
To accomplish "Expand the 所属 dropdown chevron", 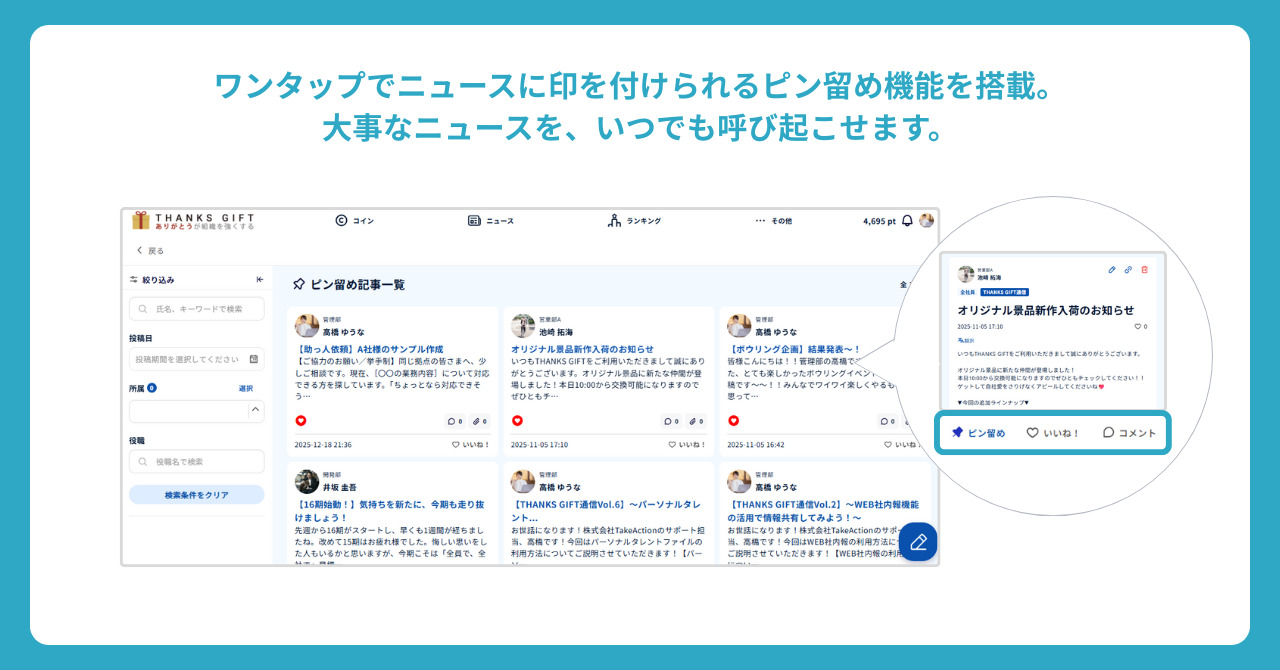I will click(x=256, y=410).
